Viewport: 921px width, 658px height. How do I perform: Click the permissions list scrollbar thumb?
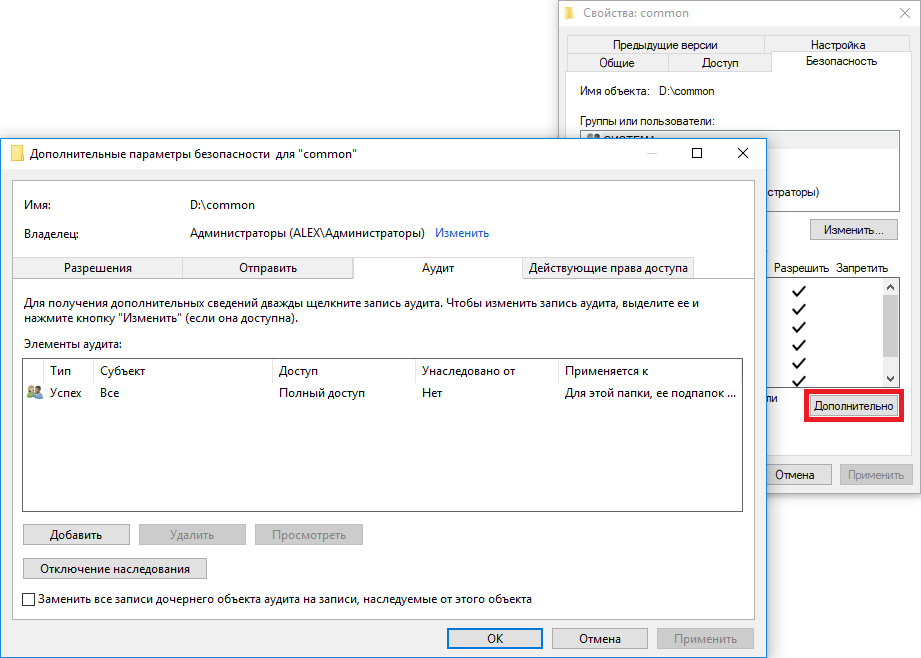[890, 325]
